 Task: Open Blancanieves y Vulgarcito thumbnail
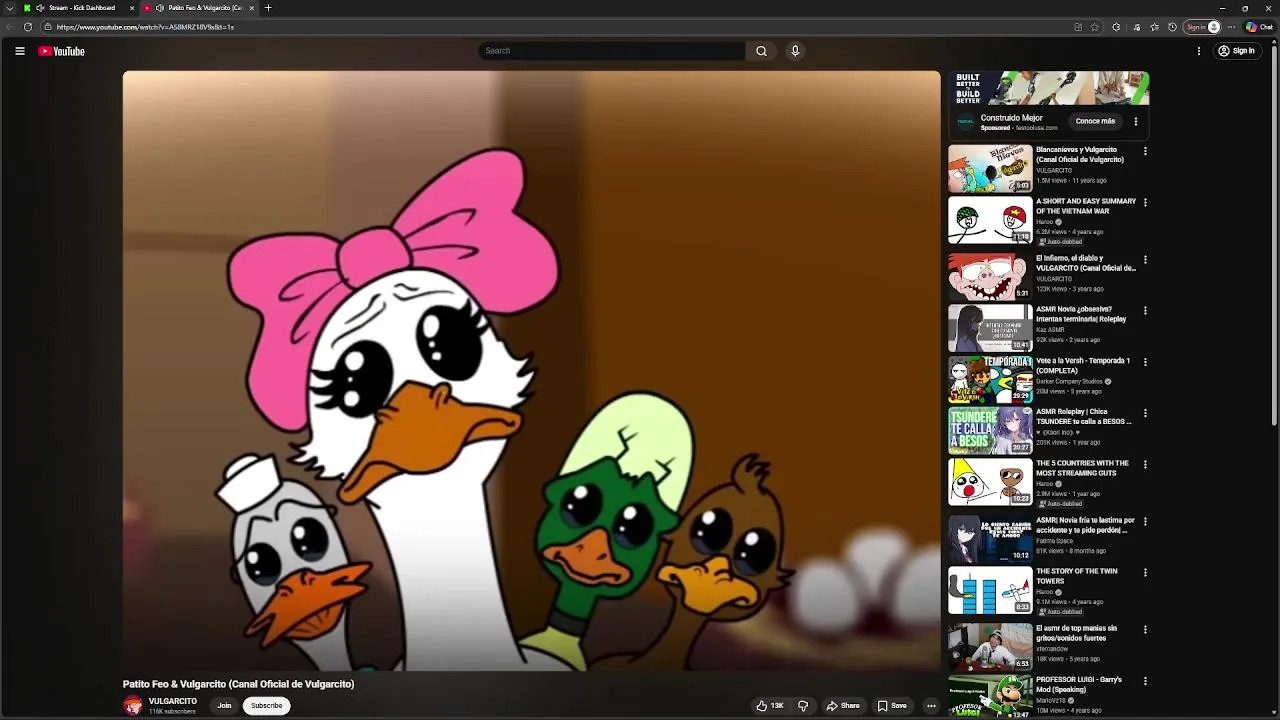[x=990, y=168]
